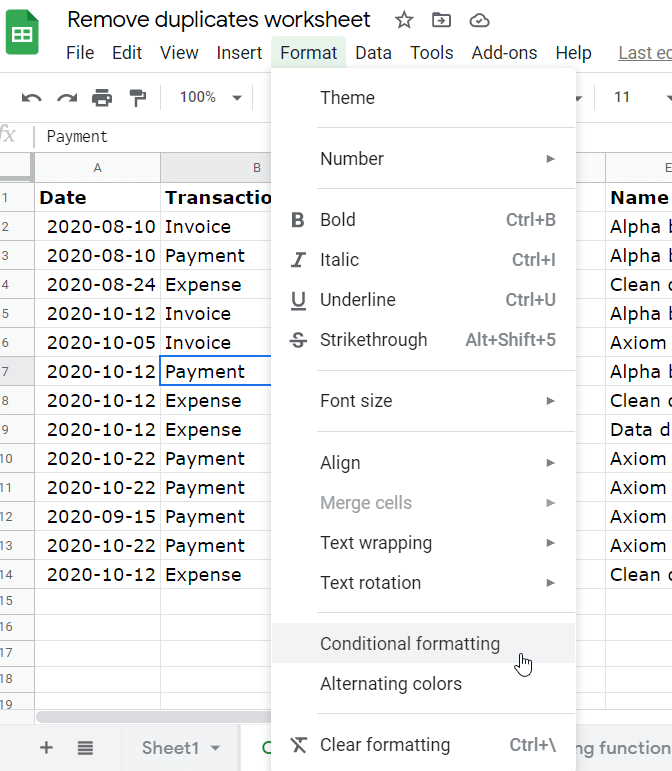Open the Edit menu

(127, 53)
